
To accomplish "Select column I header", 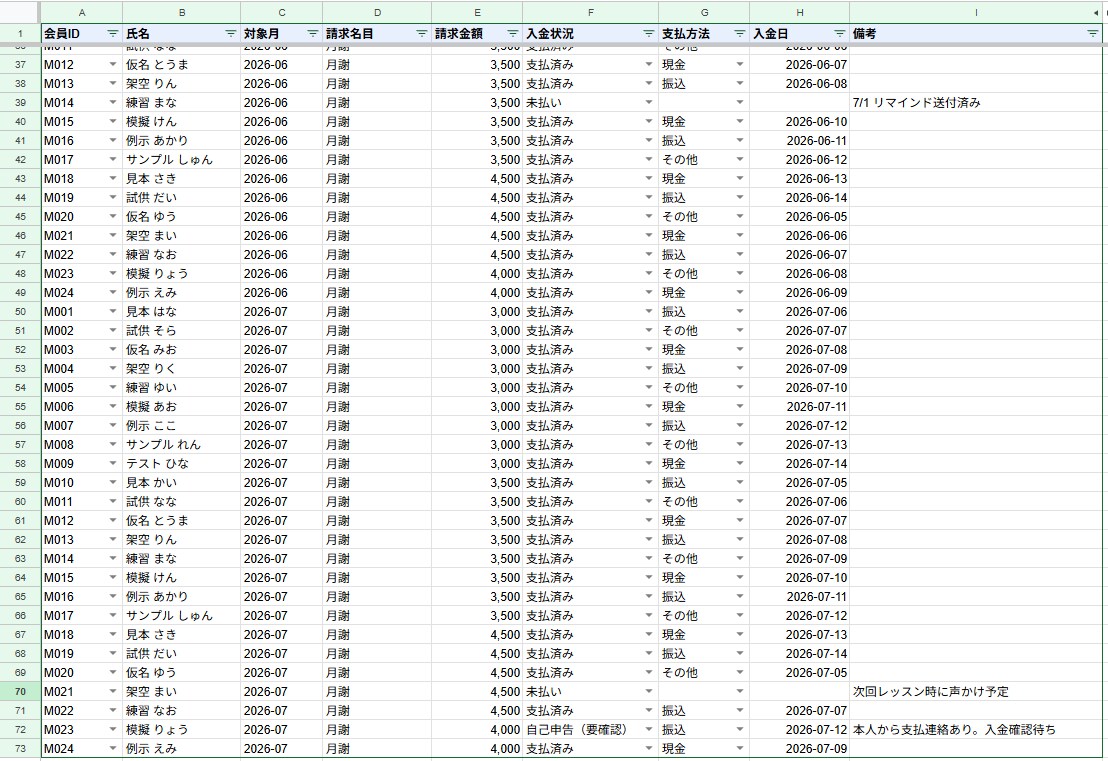I will coord(976,13).
